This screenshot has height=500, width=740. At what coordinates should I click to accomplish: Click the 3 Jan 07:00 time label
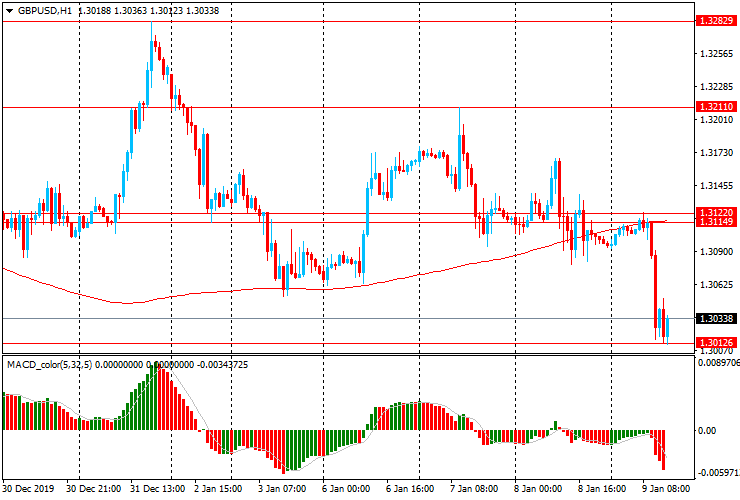(x=282, y=489)
